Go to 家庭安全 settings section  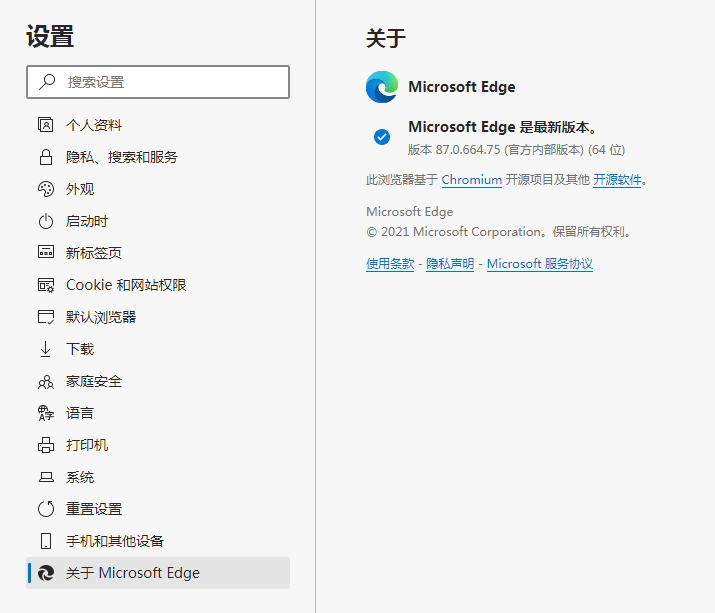(x=94, y=381)
